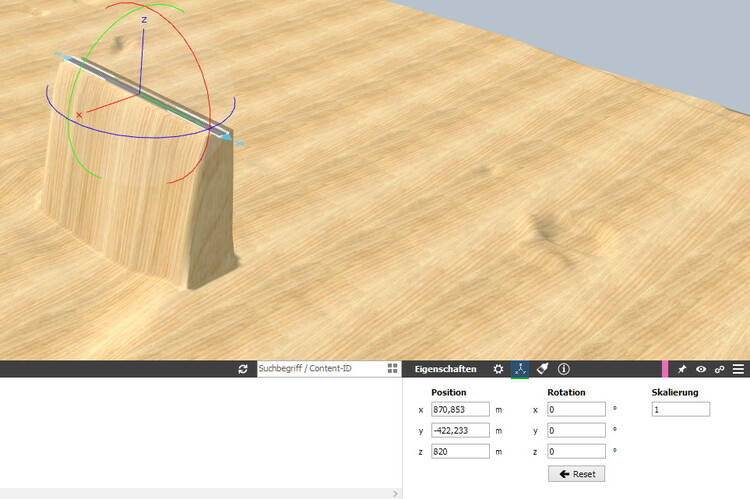Open the grid view icon next to search

[x=393, y=369]
